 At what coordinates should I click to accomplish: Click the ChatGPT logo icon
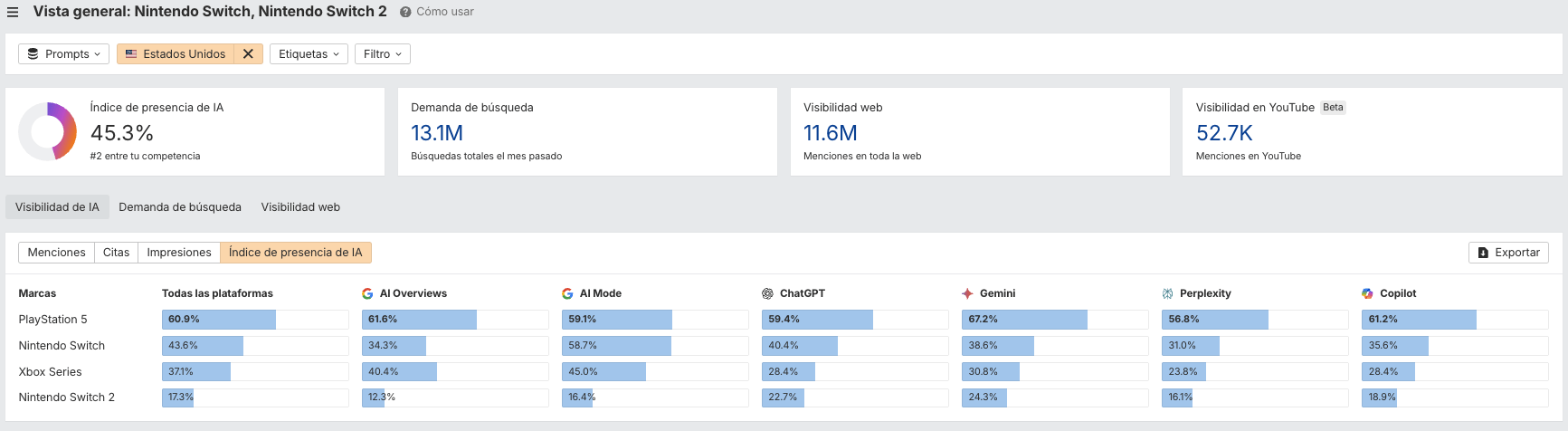click(767, 293)
